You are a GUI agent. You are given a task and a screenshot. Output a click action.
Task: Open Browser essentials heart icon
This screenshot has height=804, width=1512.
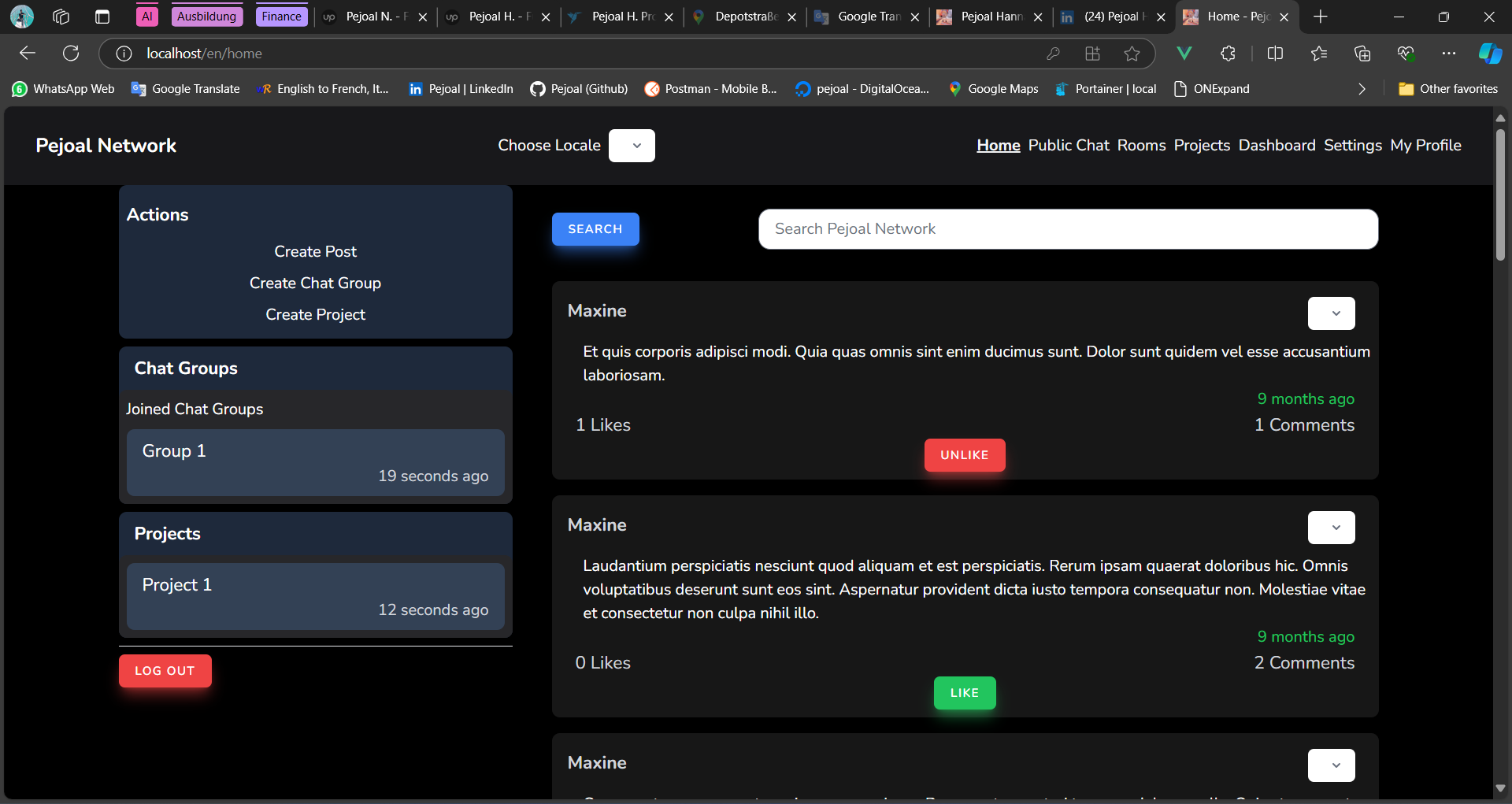[1406, 53]
